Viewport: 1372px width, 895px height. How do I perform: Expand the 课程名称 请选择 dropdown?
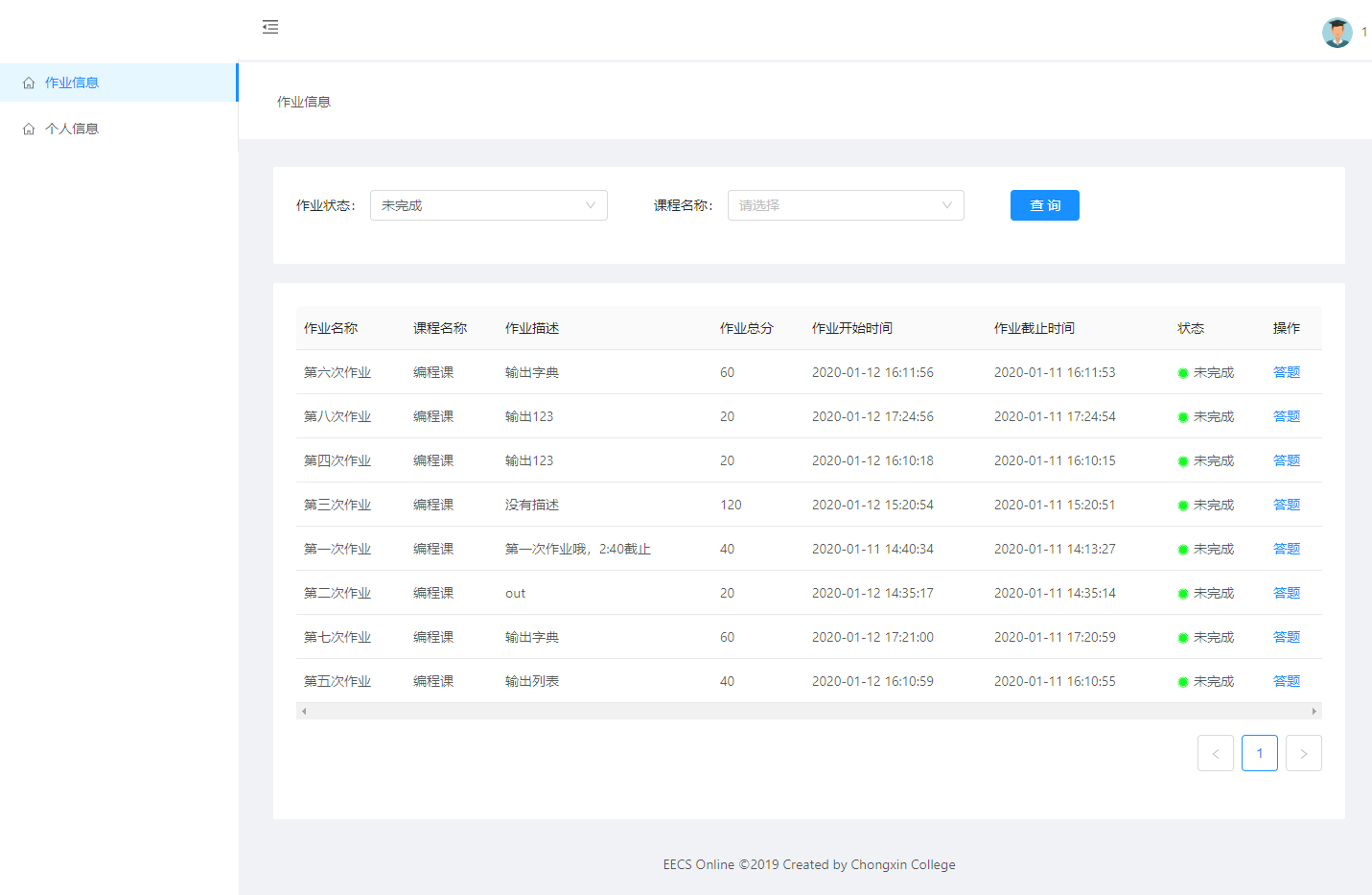pyautogui.click(x=846, y=205)
